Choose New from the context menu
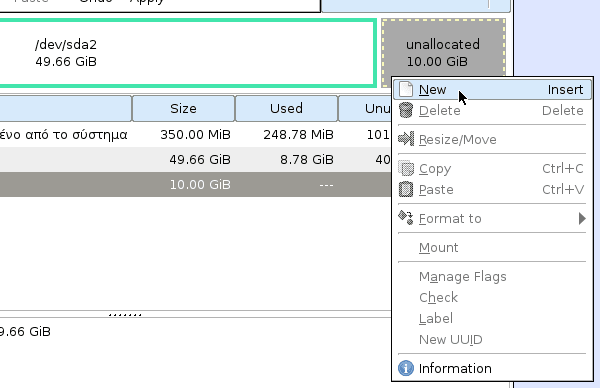600x388 pixels. (x=492, y=90)
